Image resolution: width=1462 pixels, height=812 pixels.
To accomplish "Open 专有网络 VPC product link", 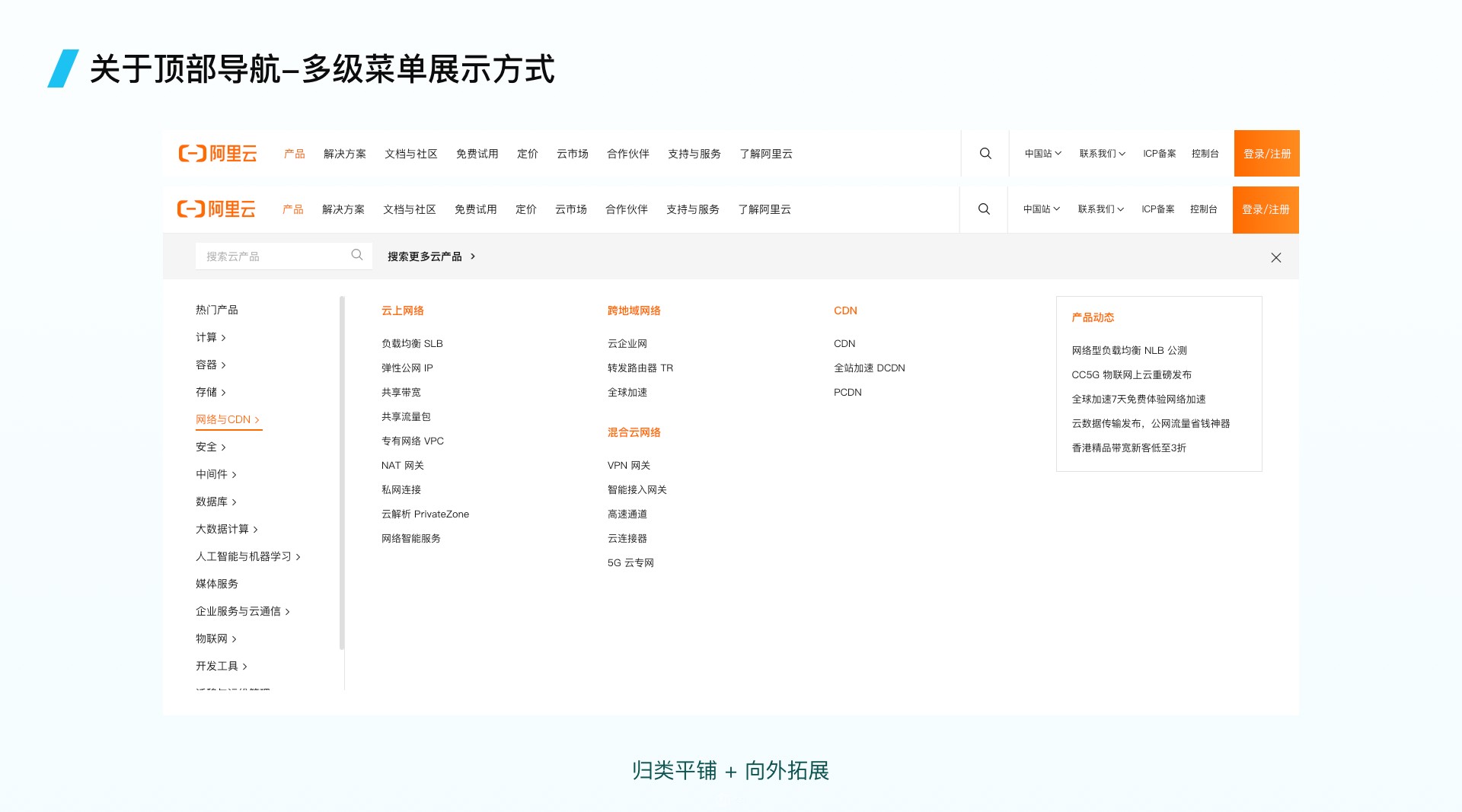I will click(413, 441).
